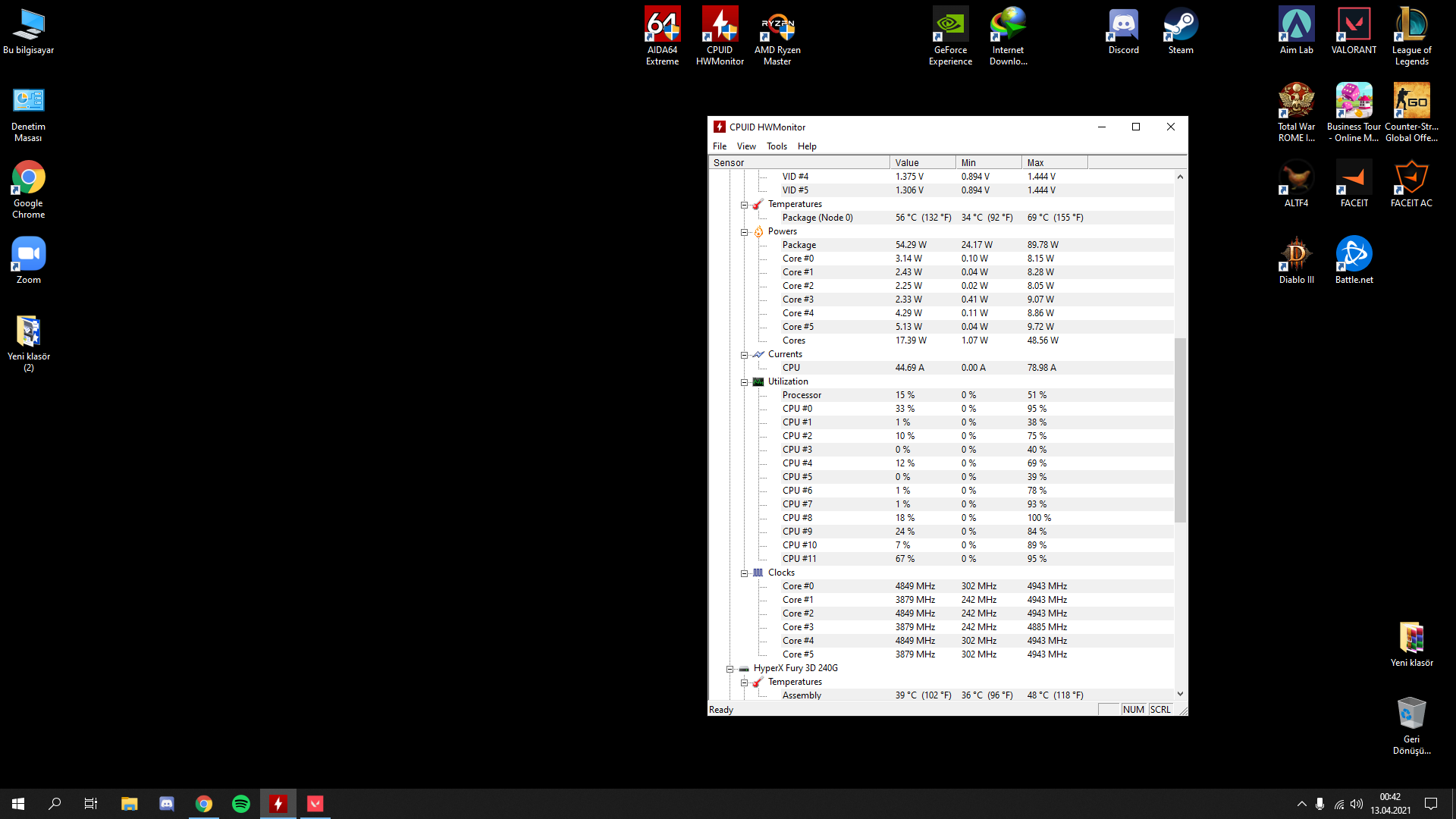Click the sensor list scroll-down arrow

click(x=1180, y=694)
